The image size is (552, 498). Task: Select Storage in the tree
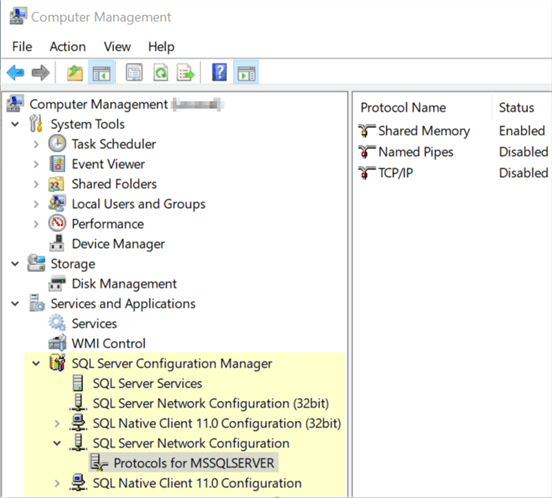pyautogui.click(x=73, y=264)
